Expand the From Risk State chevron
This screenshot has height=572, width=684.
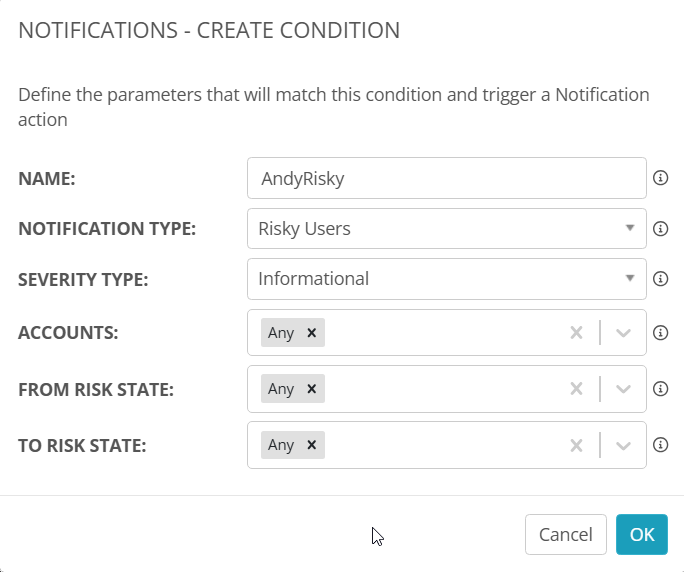624,389
